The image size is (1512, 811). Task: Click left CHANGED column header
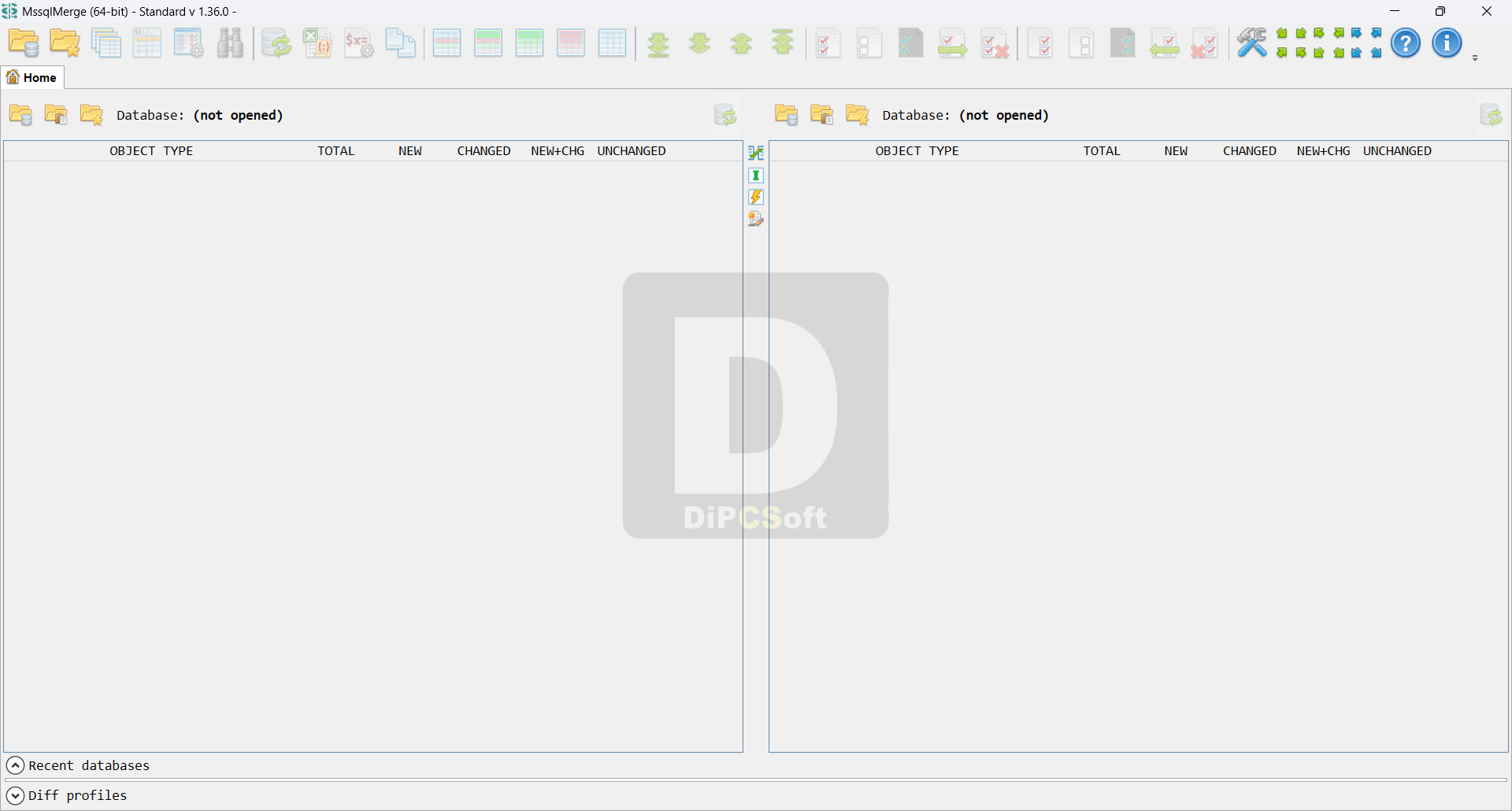(x=484, y=151)
